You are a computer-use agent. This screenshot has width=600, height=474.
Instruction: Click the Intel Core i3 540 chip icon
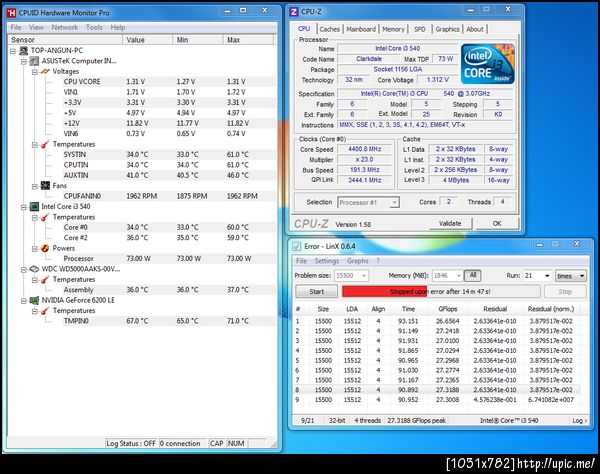(x=34, y=207)
